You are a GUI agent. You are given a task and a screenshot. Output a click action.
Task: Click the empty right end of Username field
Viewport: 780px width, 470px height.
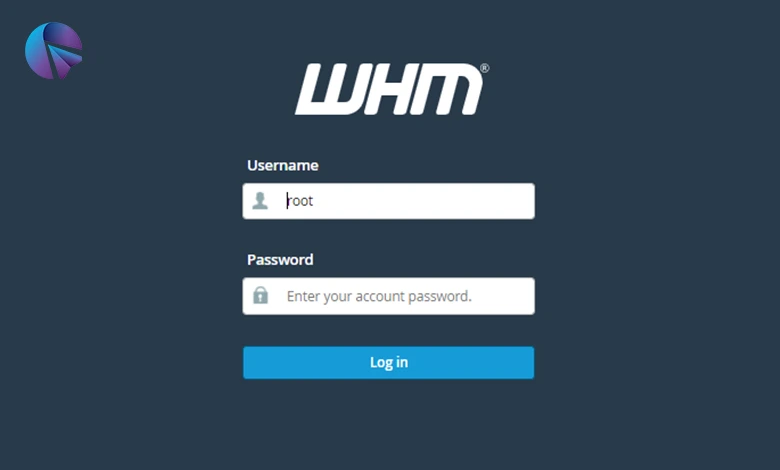click(x=497, y=201)
